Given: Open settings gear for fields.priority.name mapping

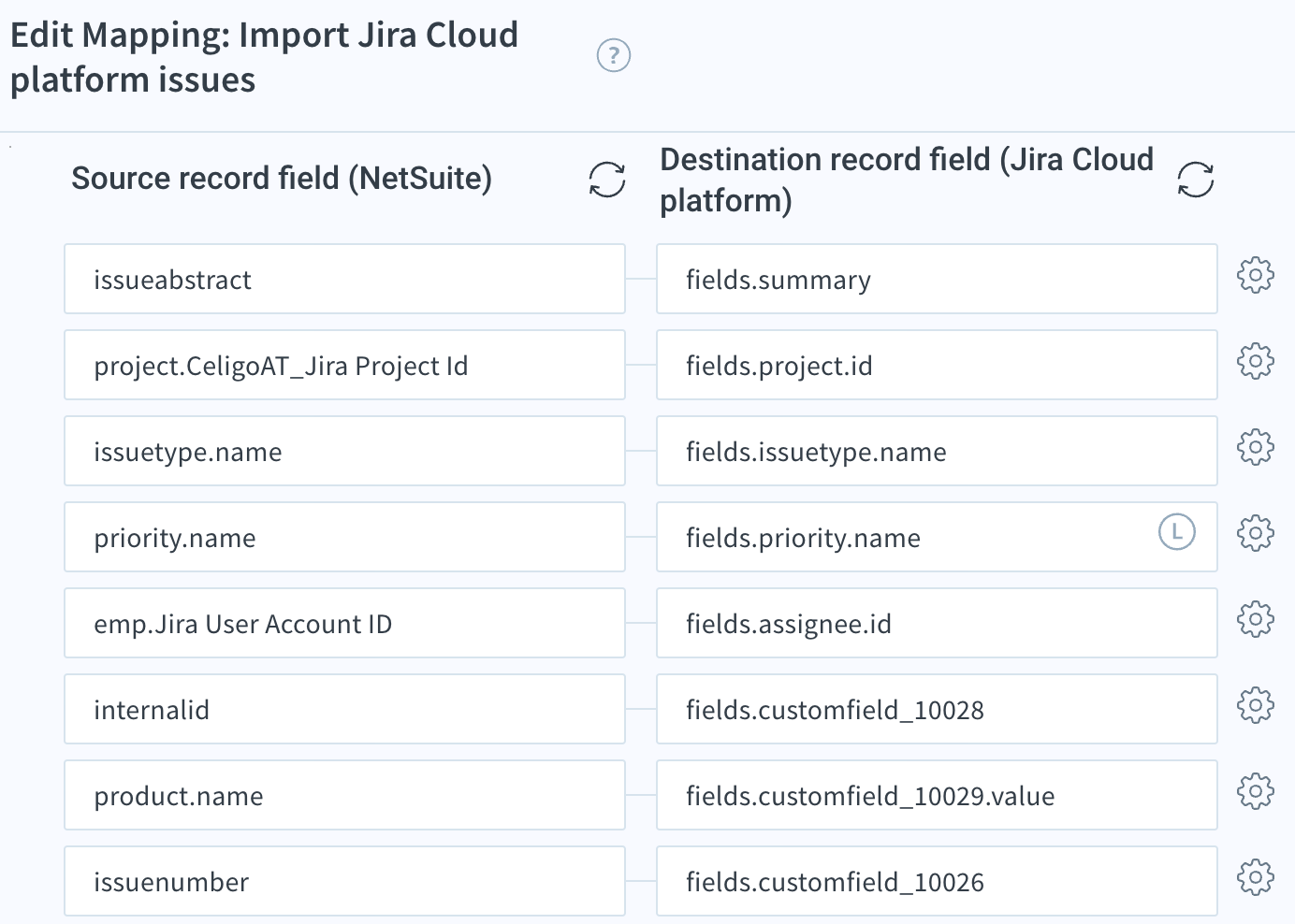Looking at the screenshot, I should (1256, 533).
